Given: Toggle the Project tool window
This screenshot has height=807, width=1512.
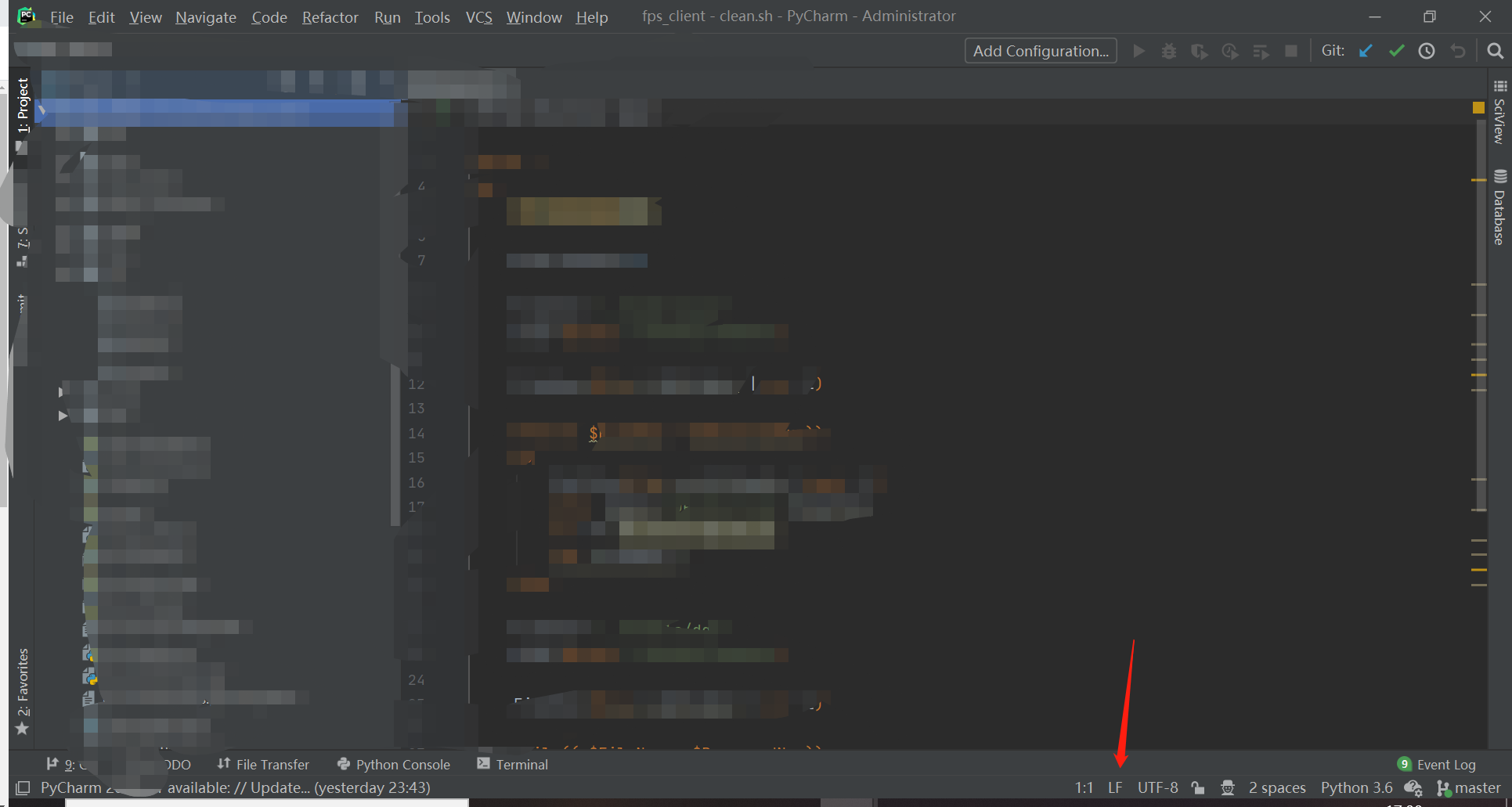Looking at the screenshot, I should (x=23, y=106).
